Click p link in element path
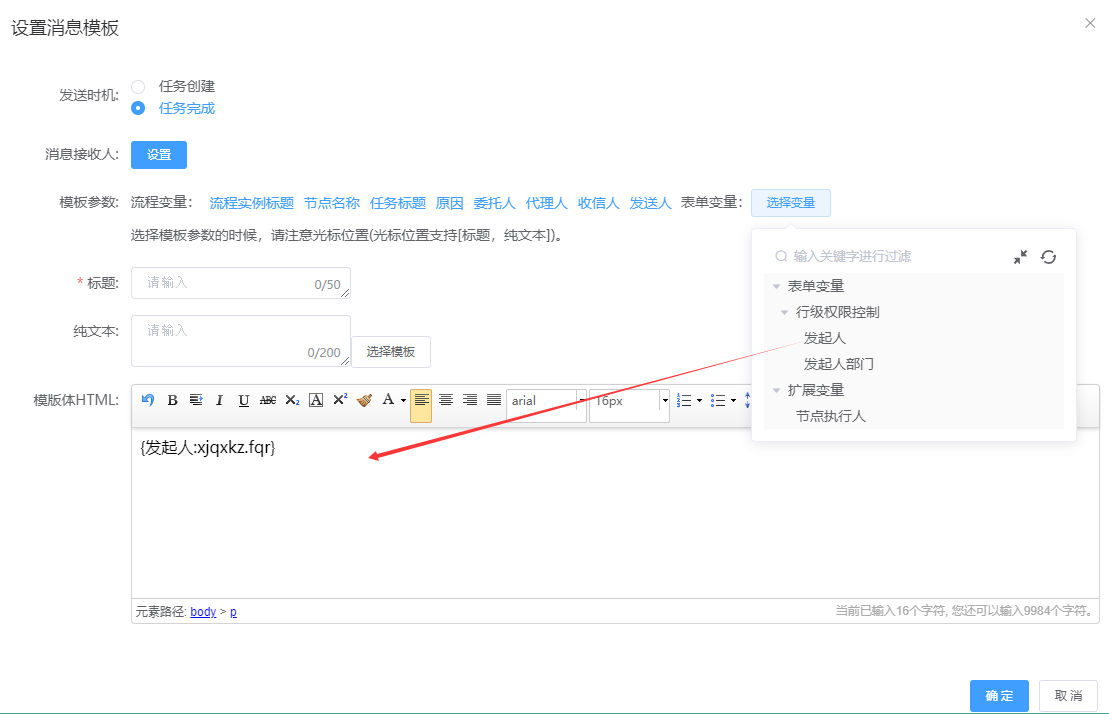Screen dimensions: 1109x714 [x=233, y=611]
